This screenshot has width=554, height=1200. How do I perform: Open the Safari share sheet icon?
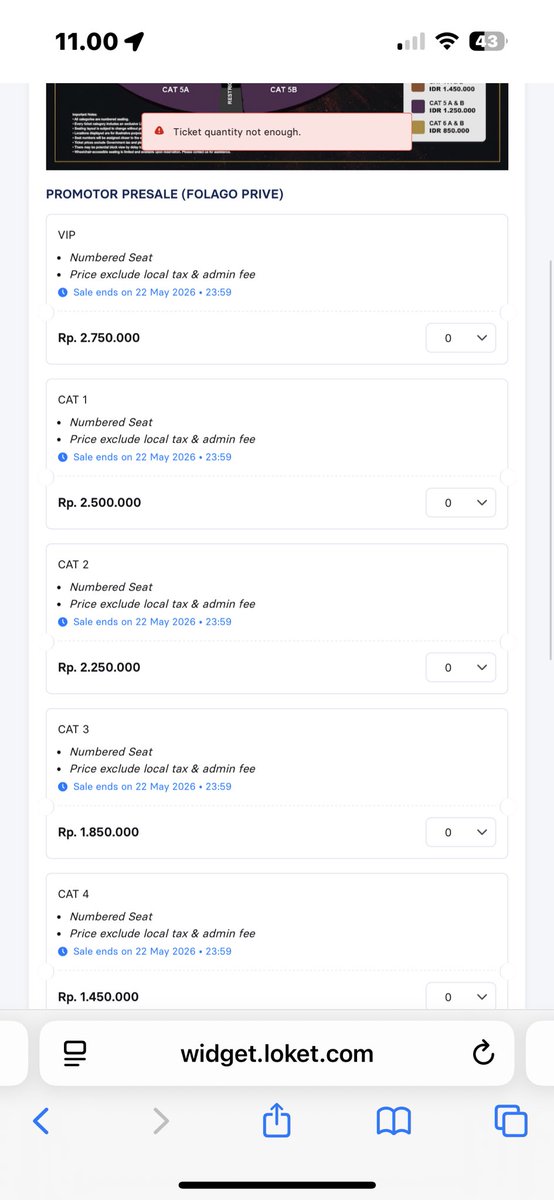pyautogui.click(x=276, y=1119)
